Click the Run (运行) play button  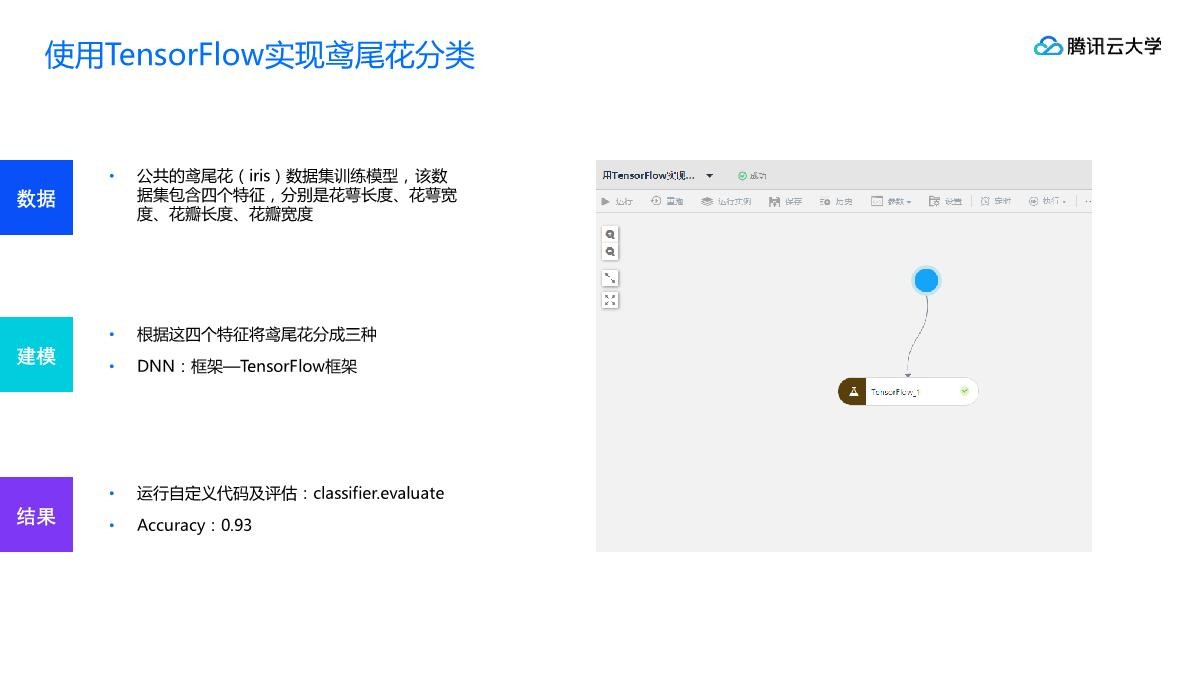pyautogui.click(x=617, y=201)
